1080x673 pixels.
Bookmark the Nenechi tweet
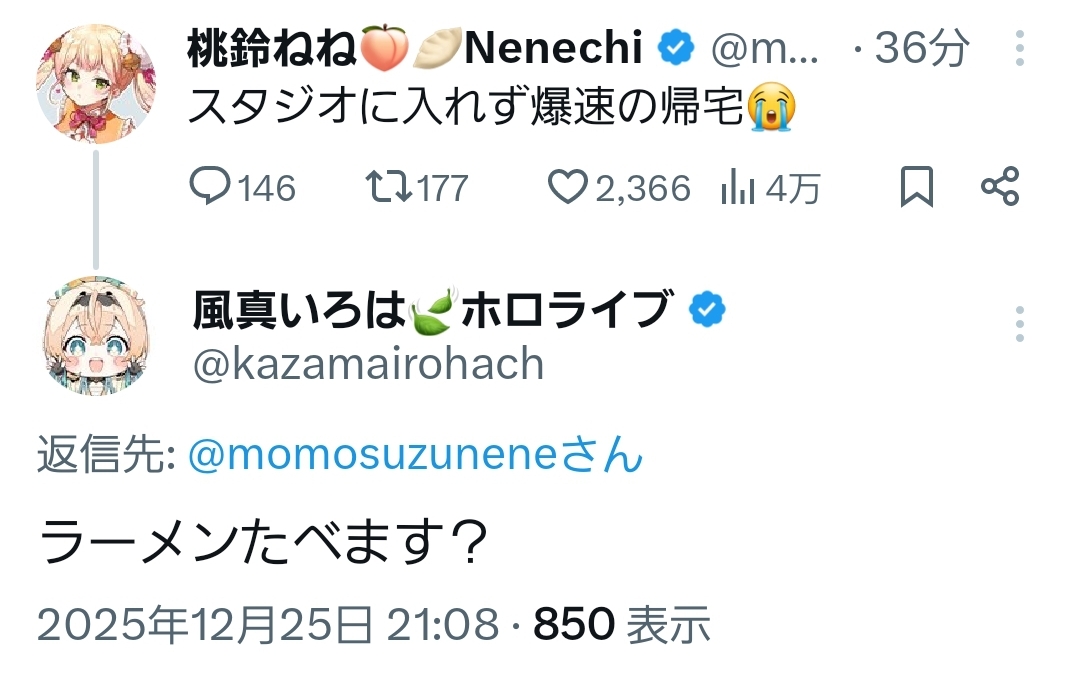pyautogui.click(x=916, y=187)
